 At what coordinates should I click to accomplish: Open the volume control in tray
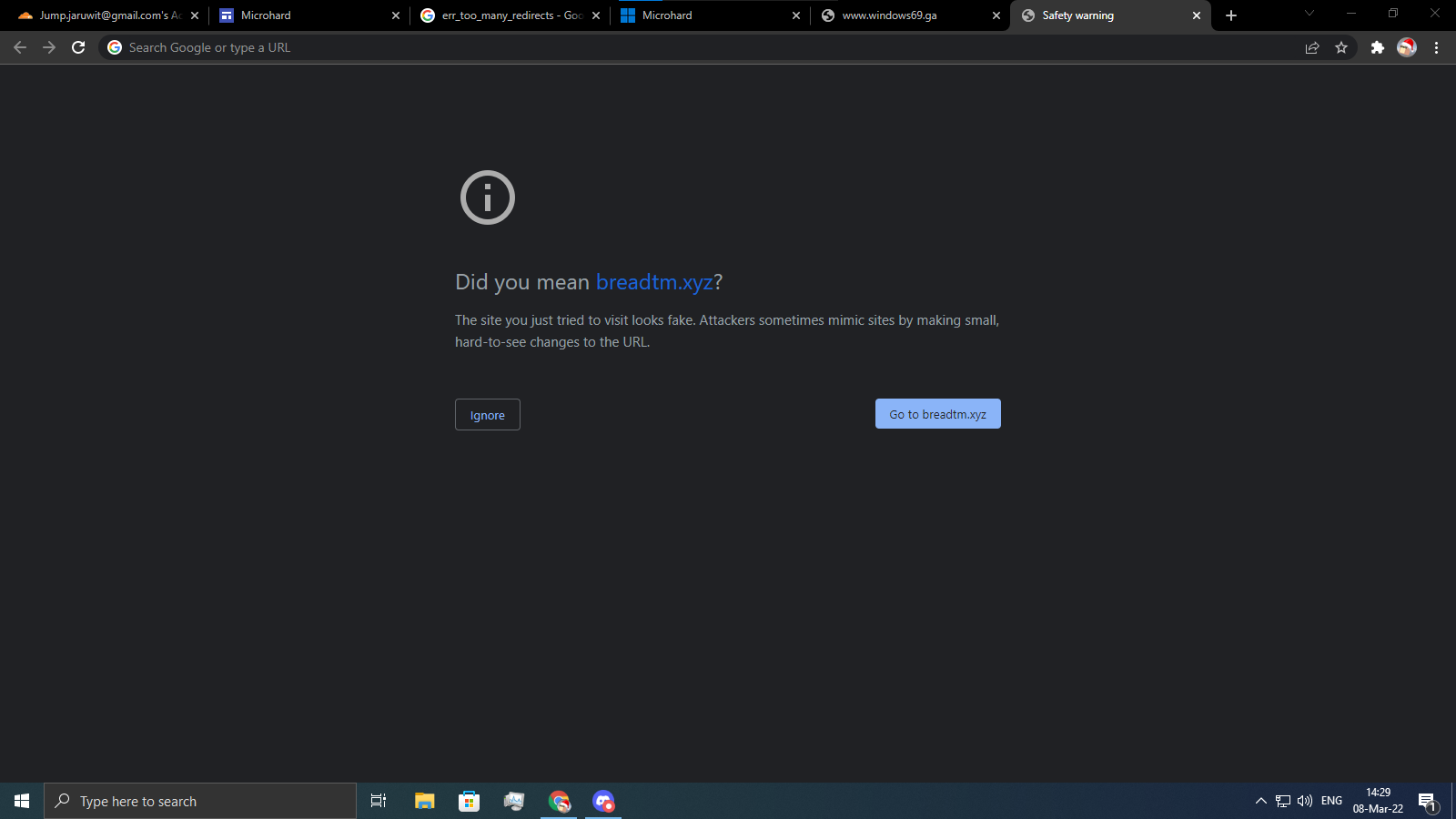1305,801
